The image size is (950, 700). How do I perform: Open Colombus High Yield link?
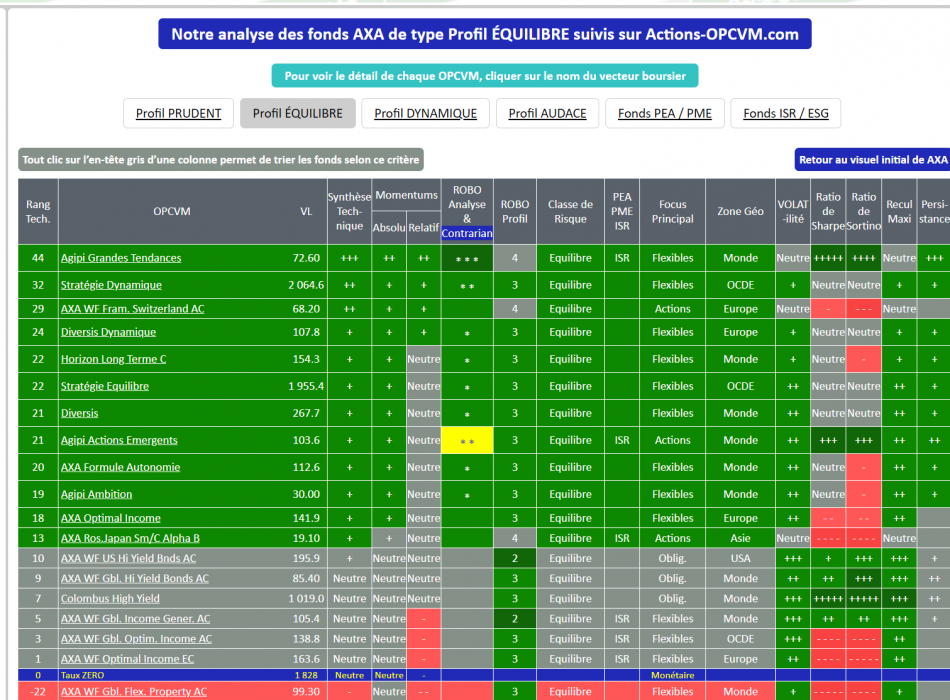point(110,598)
